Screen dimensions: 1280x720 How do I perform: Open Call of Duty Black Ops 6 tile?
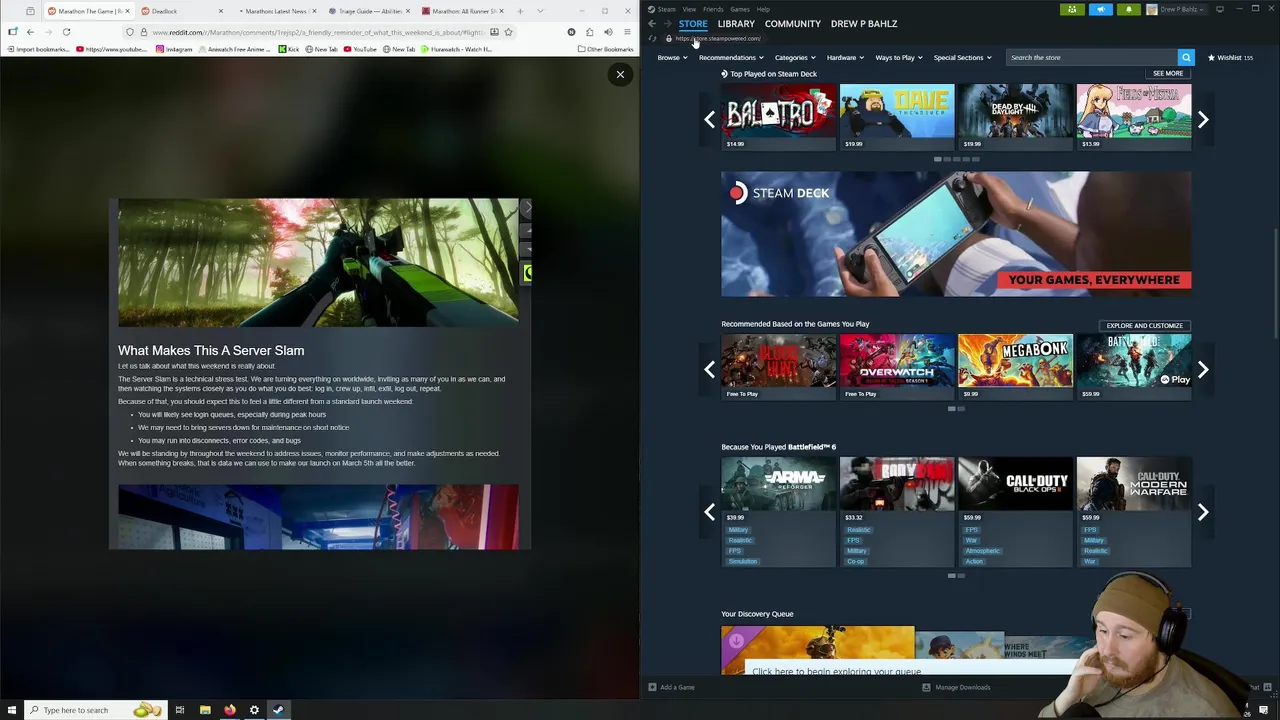[x=1015, y=512]
